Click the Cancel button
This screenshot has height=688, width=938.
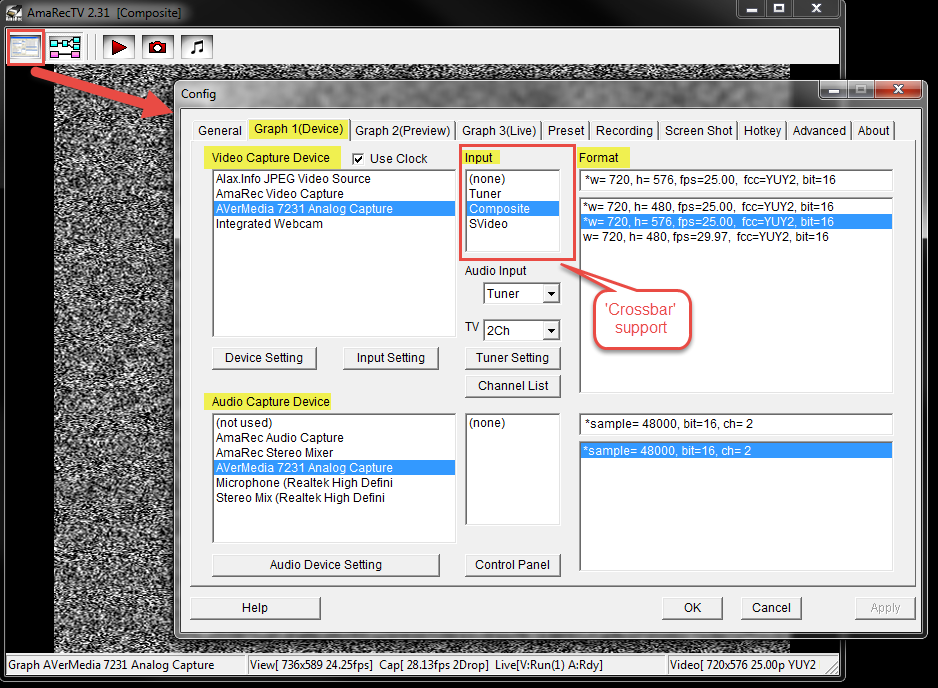tap(771, 608)
